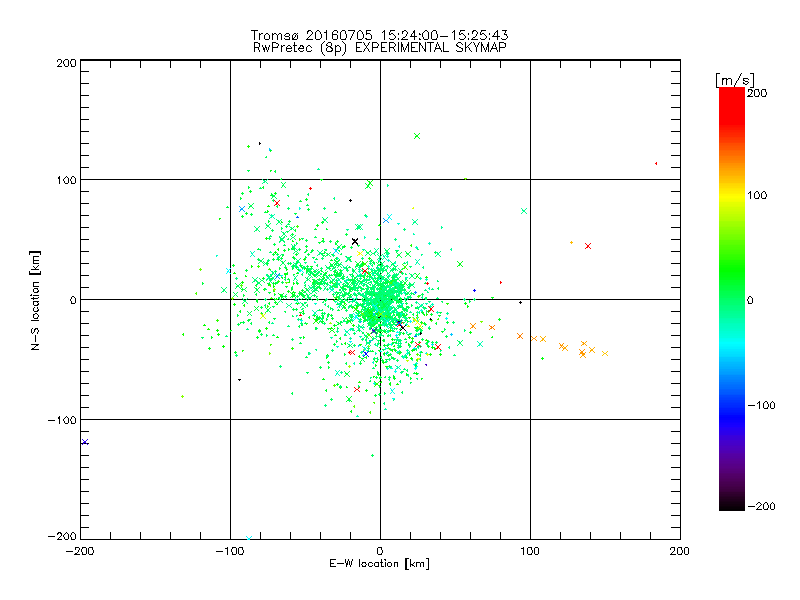Click the 'N-S location [km]' axis label
Screen dimensions: 800x600
pyautogui.click(x=35, y=300)
